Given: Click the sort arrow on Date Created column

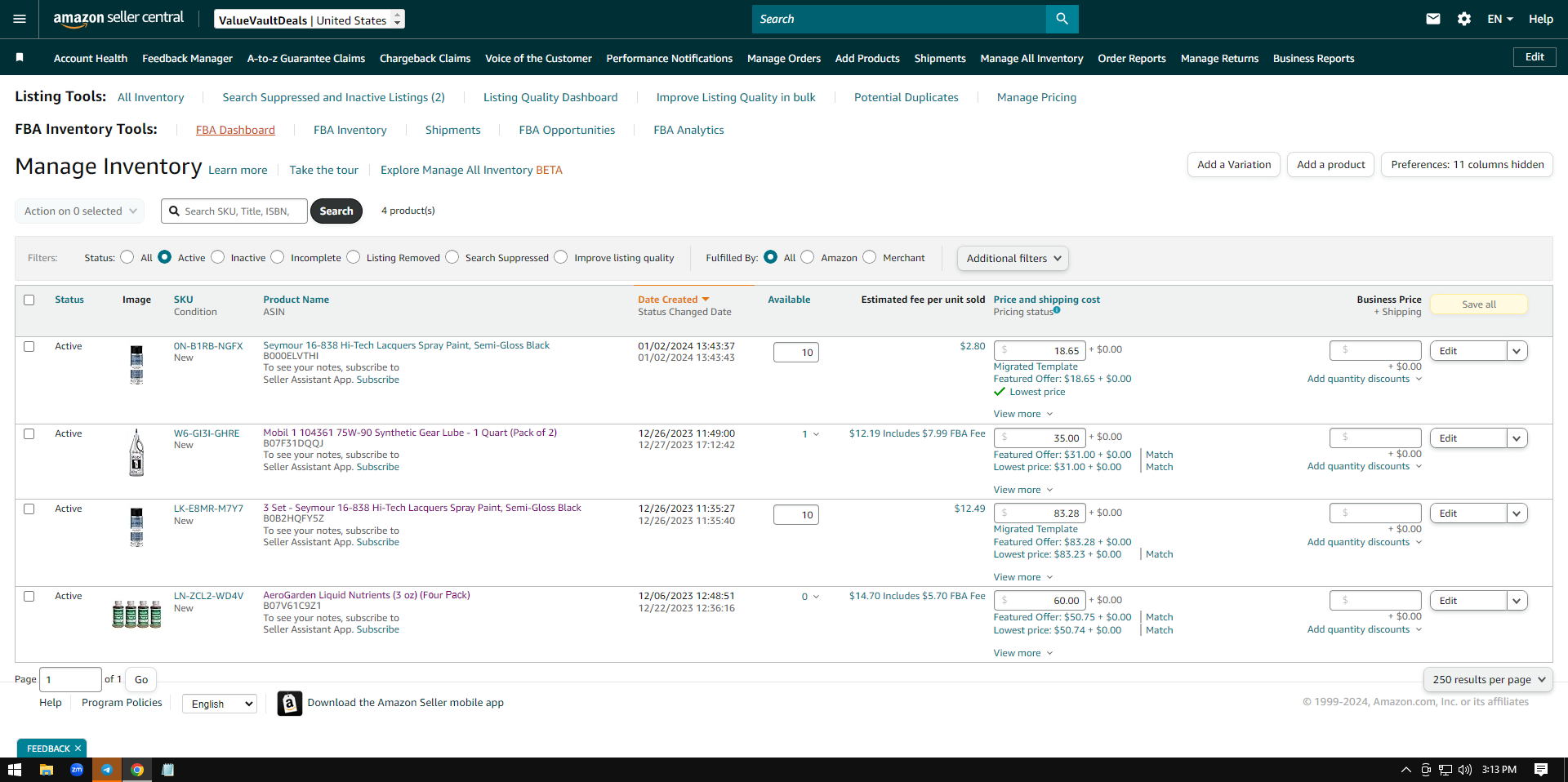Looking at the screenshot, I should click(706, 300).
